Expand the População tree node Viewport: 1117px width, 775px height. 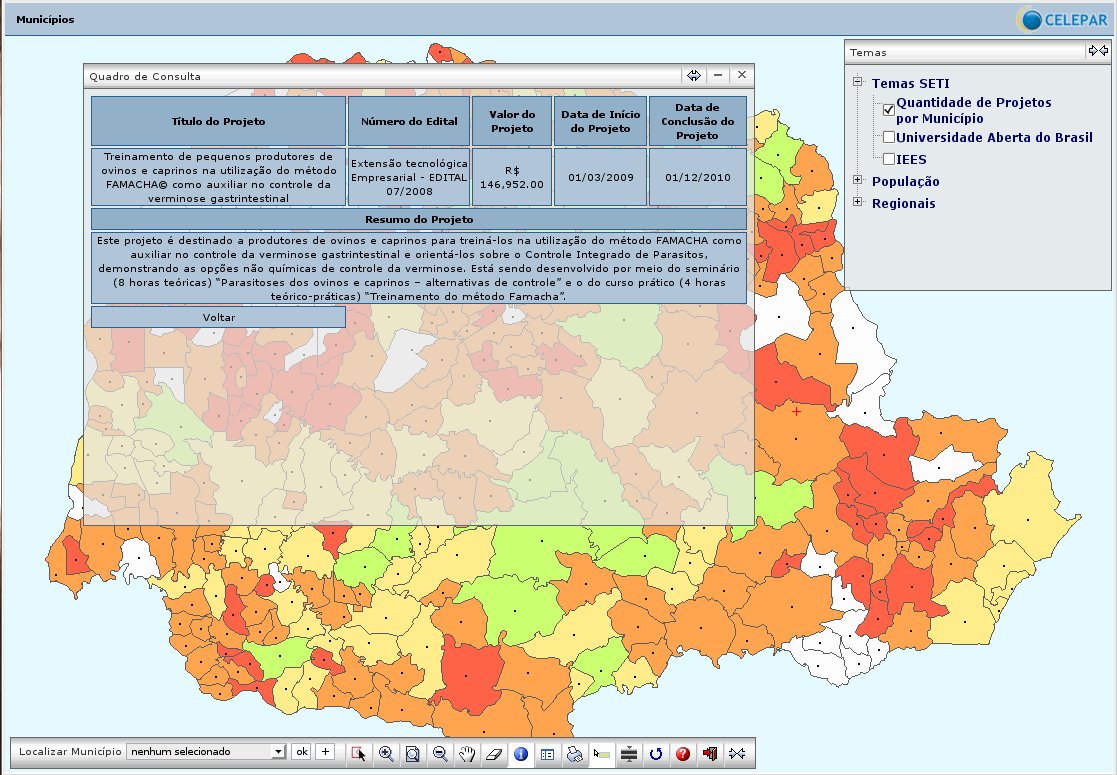857,181
